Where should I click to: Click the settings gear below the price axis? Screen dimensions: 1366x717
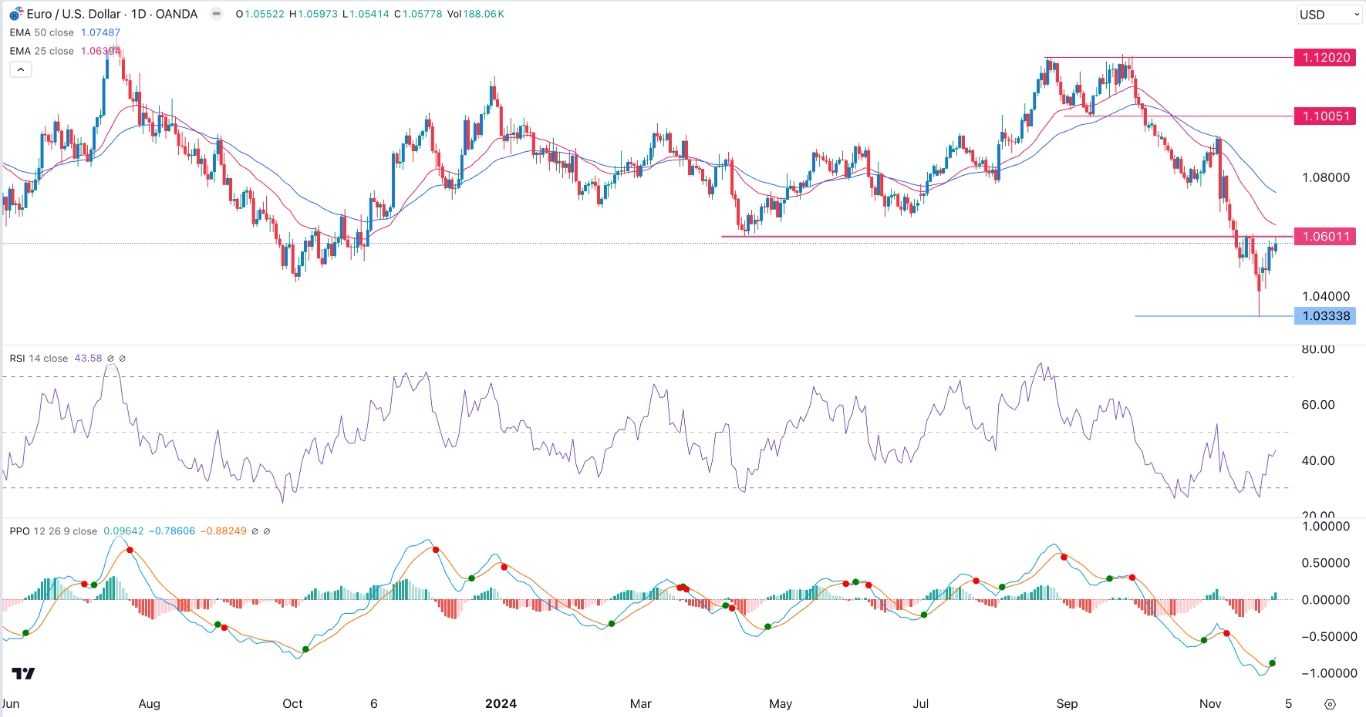pyautogui.click(x=1329, y=703)
